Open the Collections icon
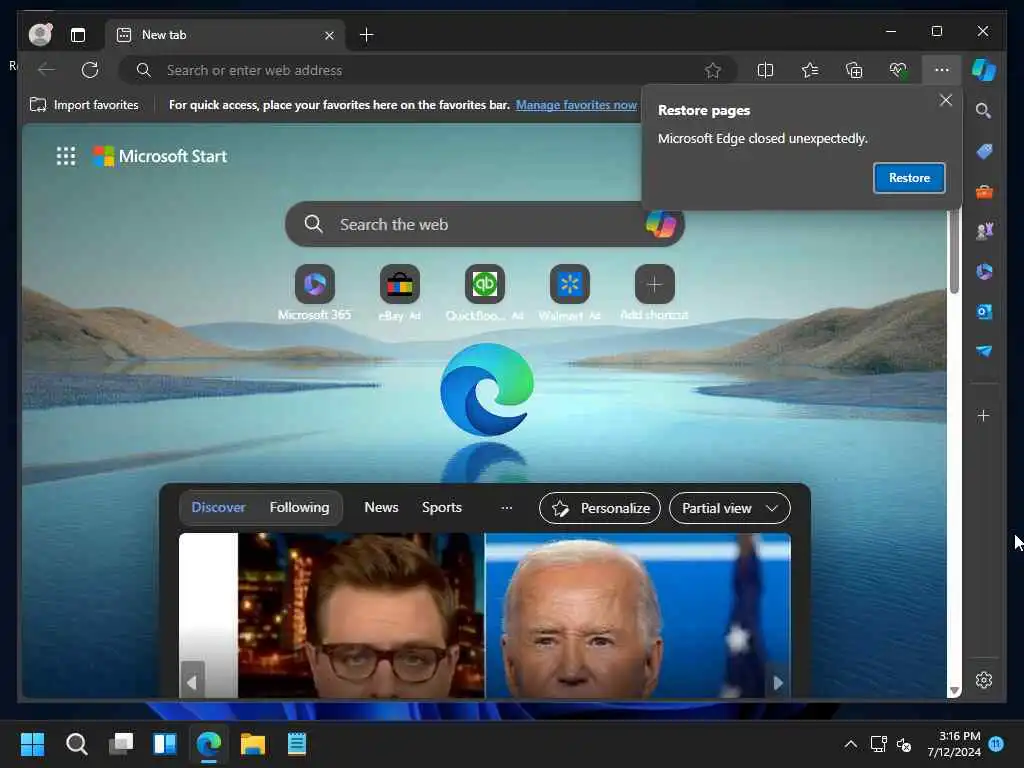Viewport: 1024px width, 768px height. 854,70
